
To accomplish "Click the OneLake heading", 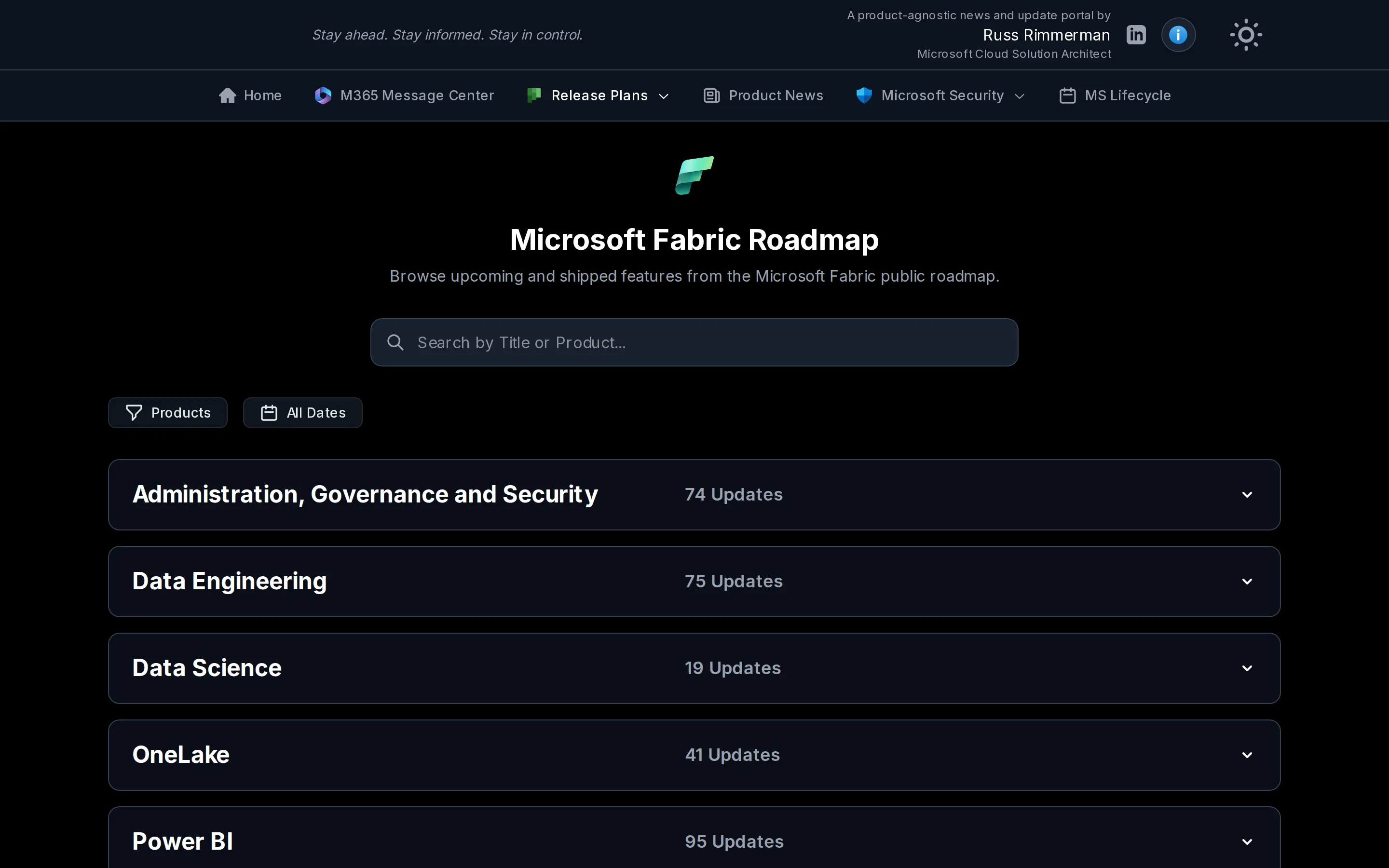I will pos(181,754).
